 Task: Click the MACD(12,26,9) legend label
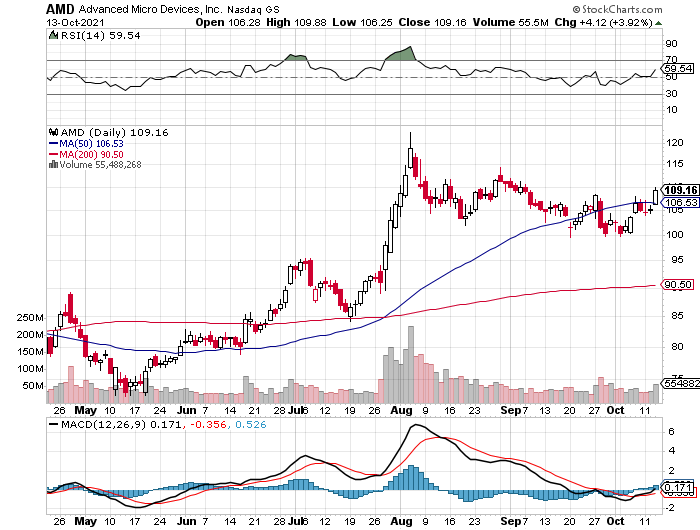[x=103, y=425]
